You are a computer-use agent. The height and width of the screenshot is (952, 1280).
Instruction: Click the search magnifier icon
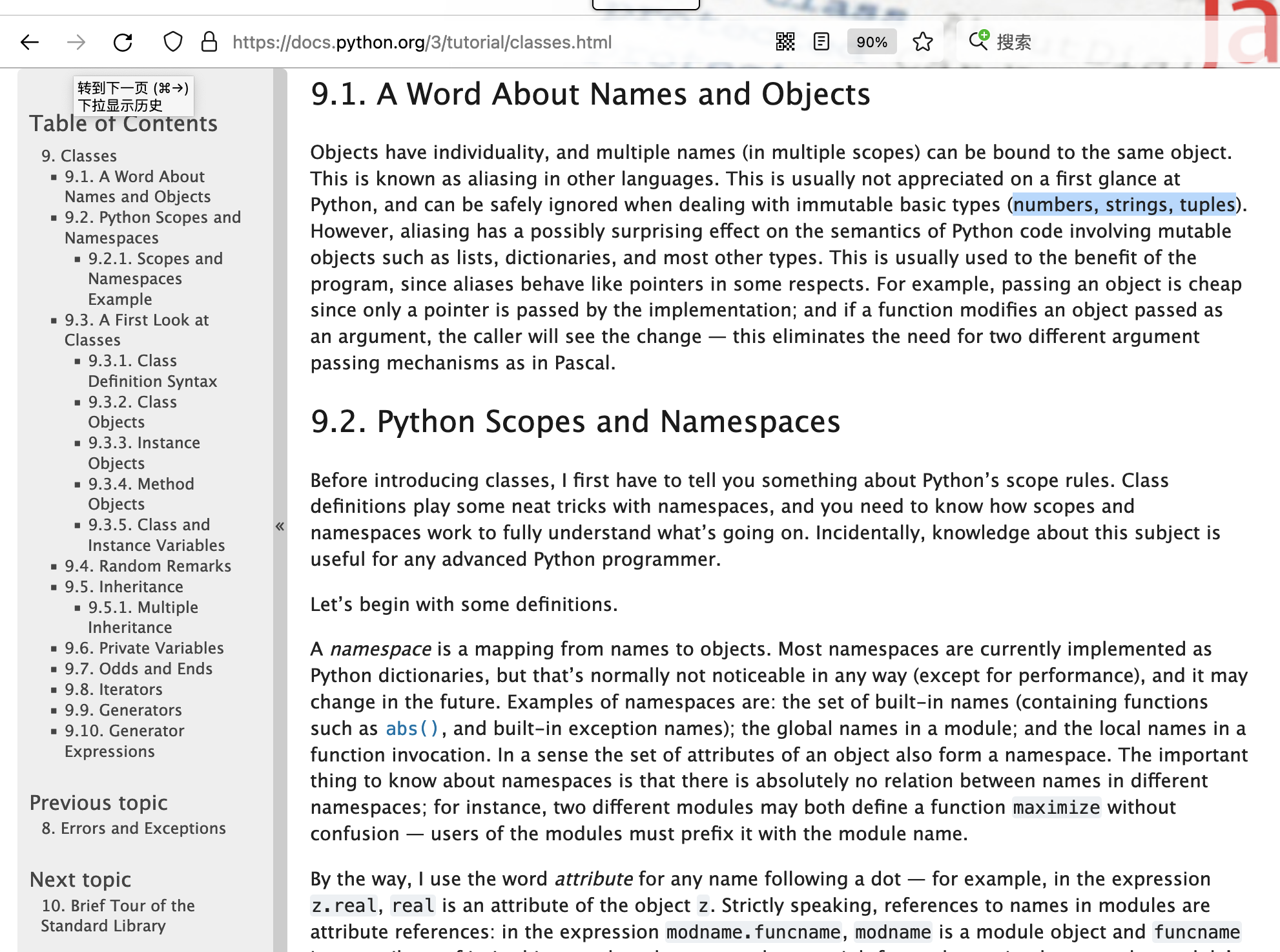click(978, 41)
